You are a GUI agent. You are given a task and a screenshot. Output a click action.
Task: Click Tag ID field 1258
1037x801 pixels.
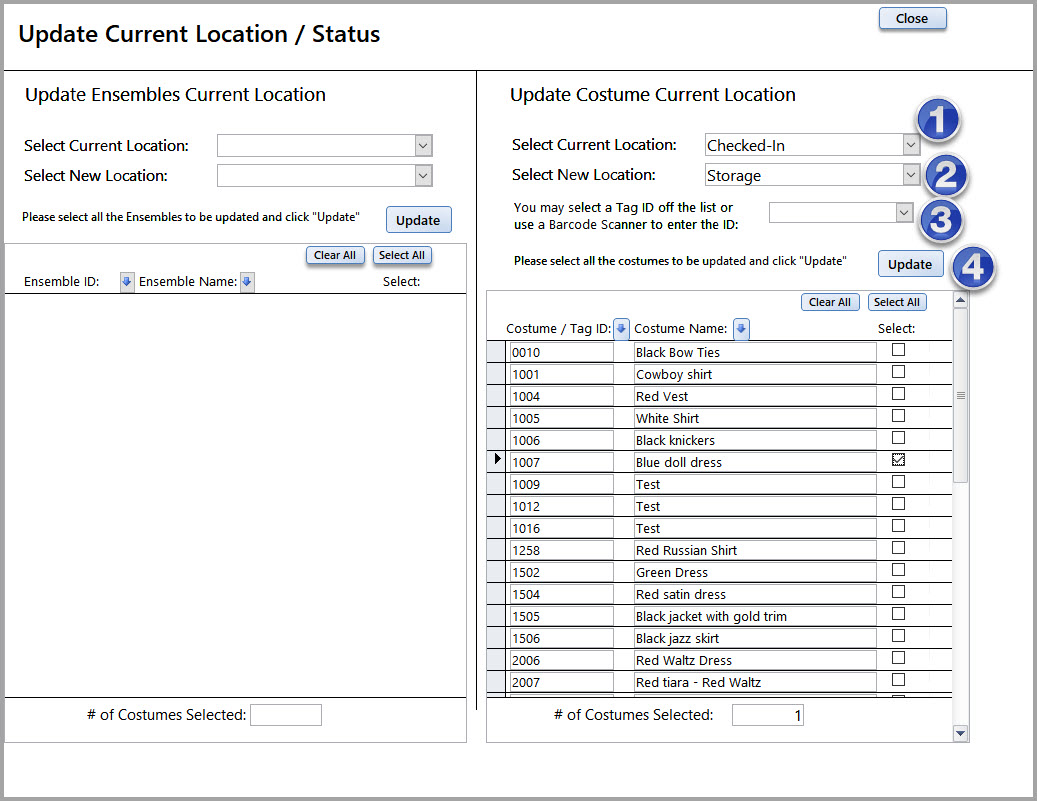[x=561, y=550]
